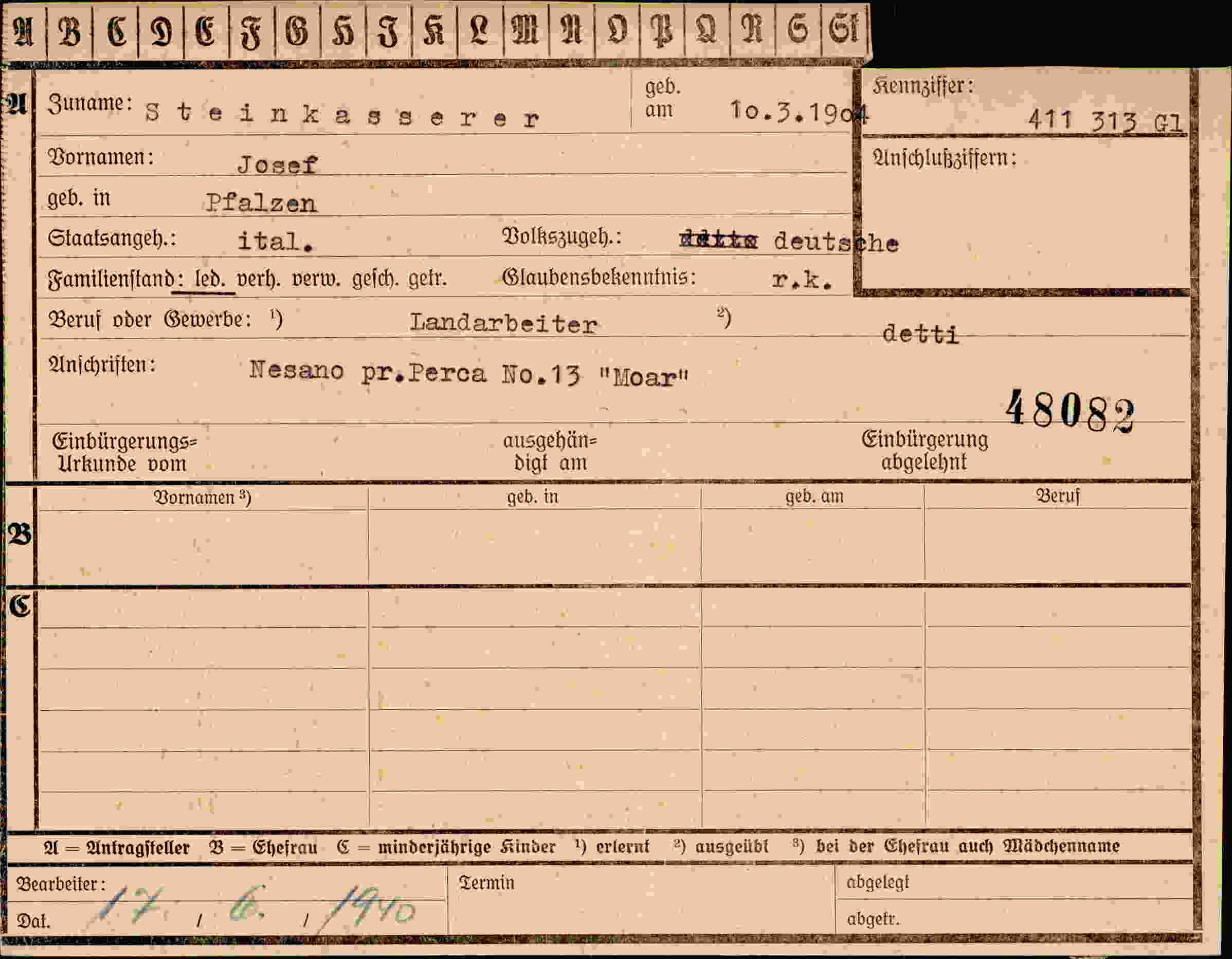This screenshot has width=1232, height=959.
Task: Click the Staatsangeh. label
Action: (112, 238)
